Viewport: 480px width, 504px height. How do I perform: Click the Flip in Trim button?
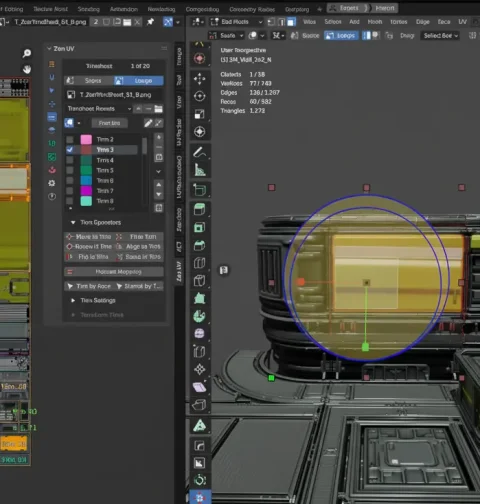click(88, 257)
